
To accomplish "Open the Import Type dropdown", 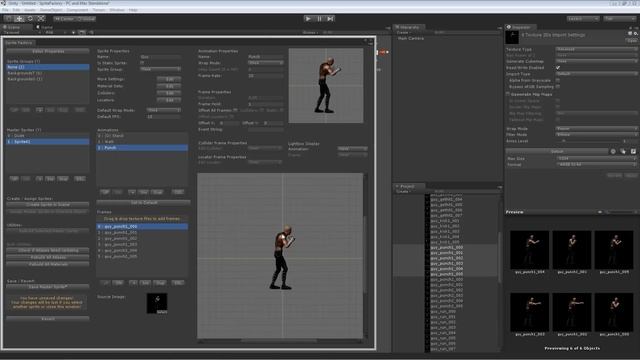I will [596, 74].
